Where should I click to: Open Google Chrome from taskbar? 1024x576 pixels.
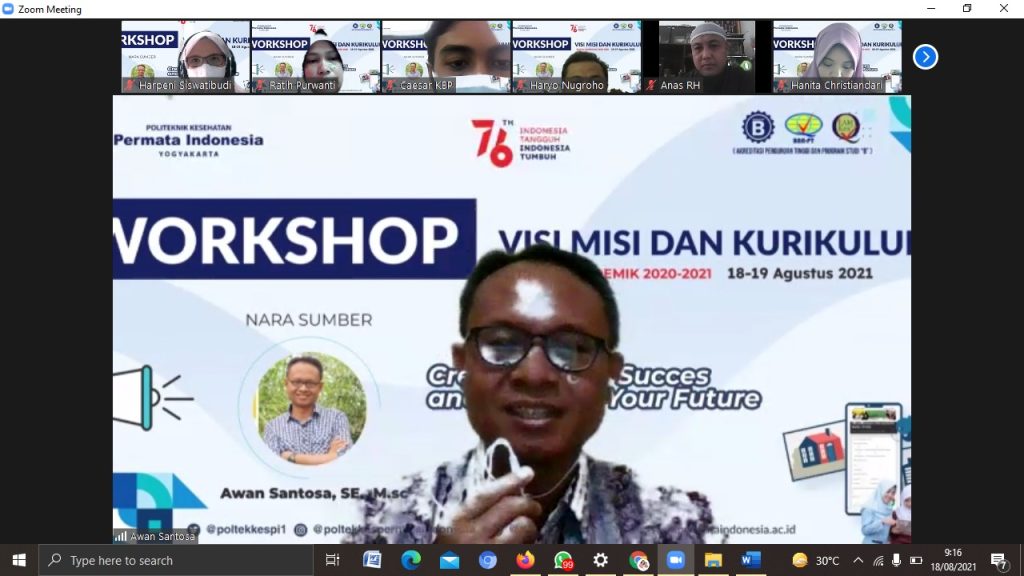click(x=639, y=560)
